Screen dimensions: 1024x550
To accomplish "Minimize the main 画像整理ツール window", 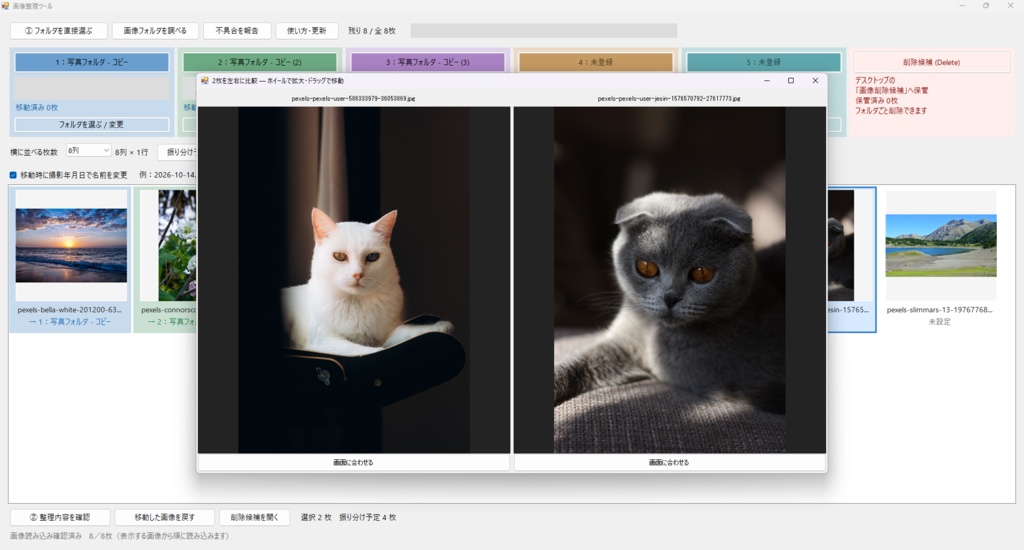I will click(962, 6).
